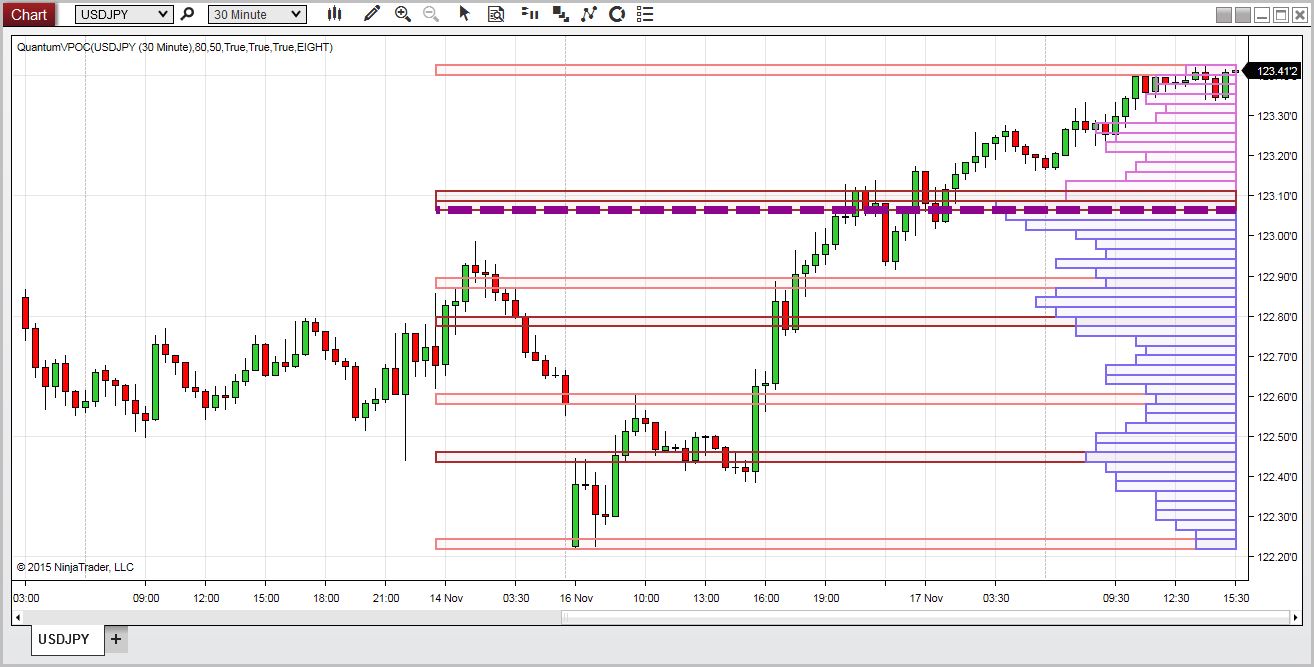
Task: Click the purple dashed VPOC line
Action: pos(836,210)
